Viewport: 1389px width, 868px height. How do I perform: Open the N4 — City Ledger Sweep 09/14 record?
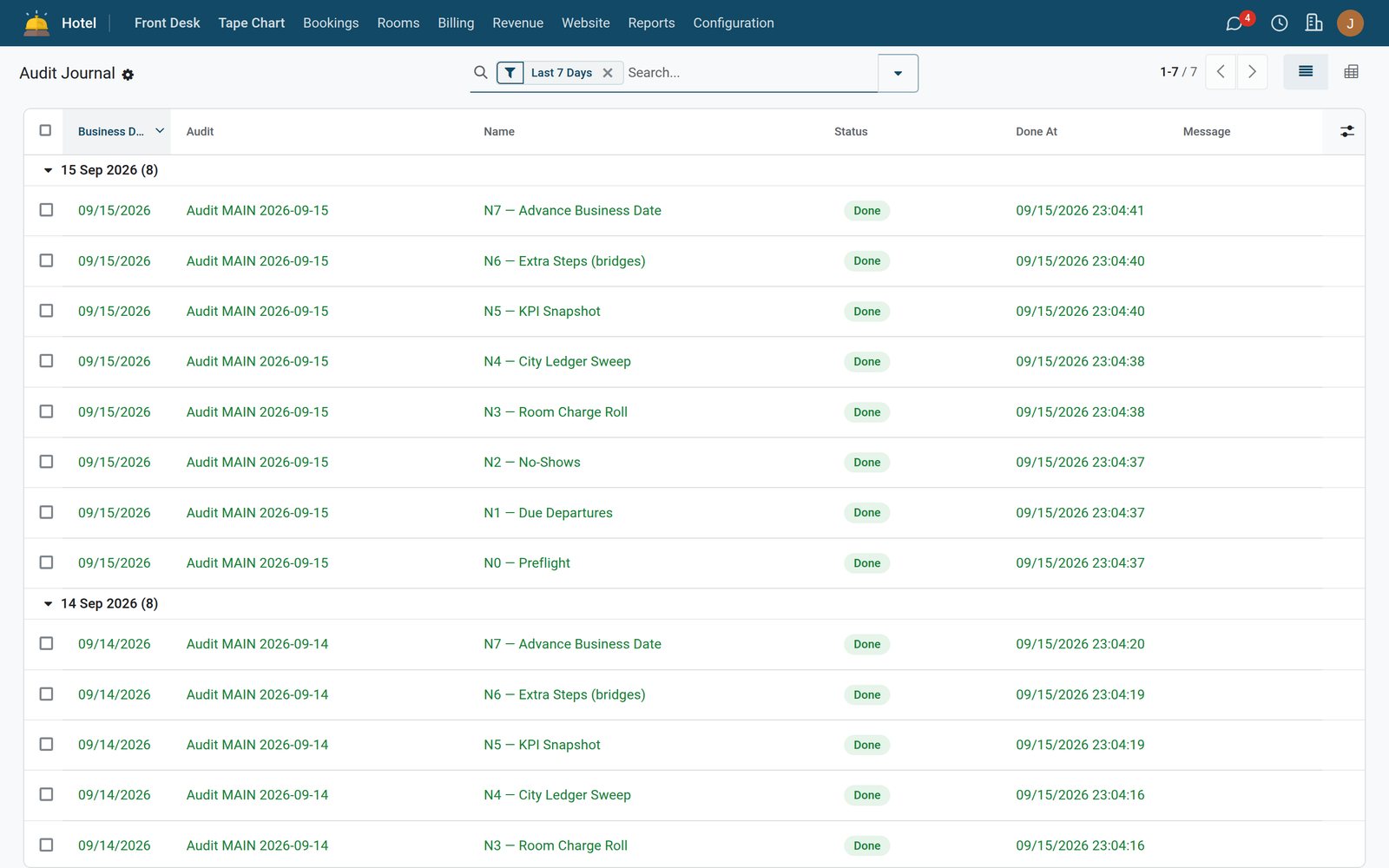[557, 795]
